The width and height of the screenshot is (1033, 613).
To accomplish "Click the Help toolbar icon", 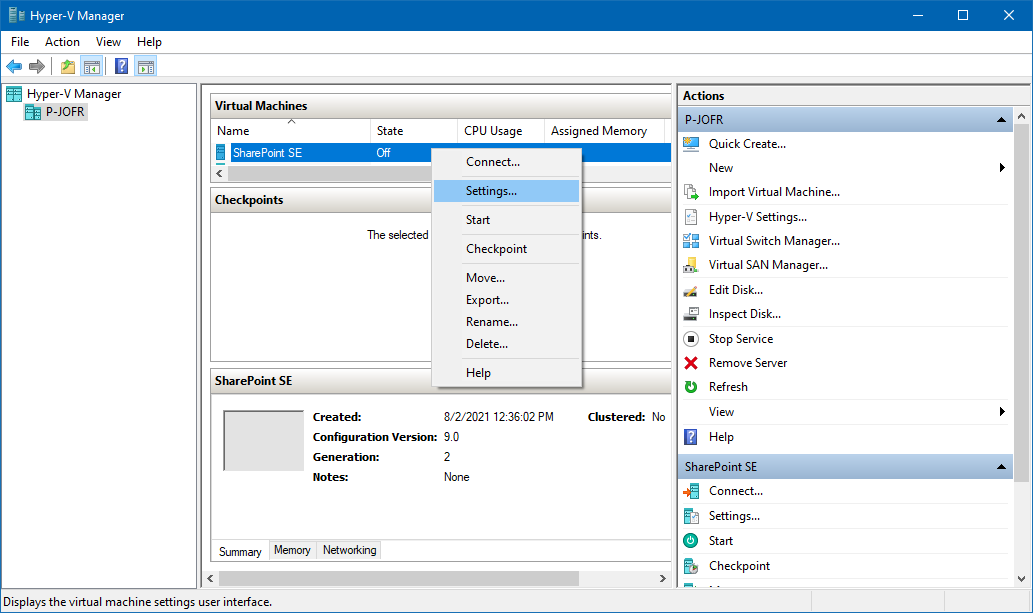I will point(121,67).
